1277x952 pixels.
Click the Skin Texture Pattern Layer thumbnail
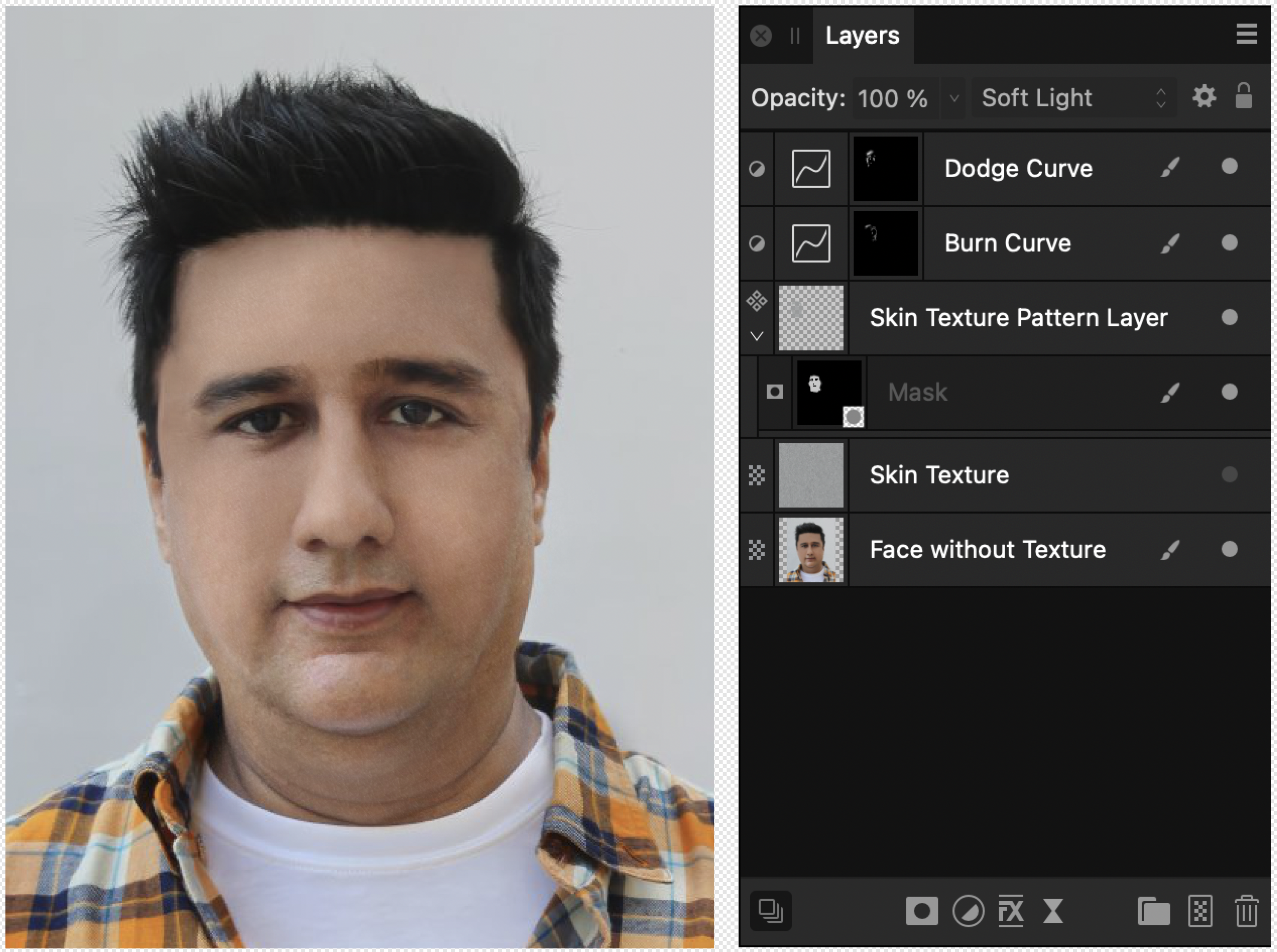coord(811,318)
